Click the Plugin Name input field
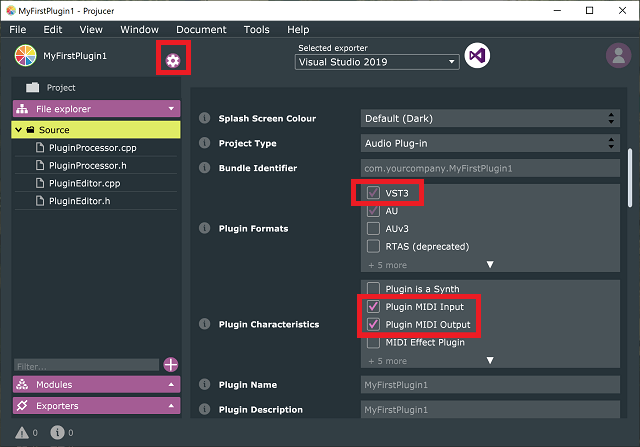The height and width of the screenshot is (447, 640). (x=490, y=385)
